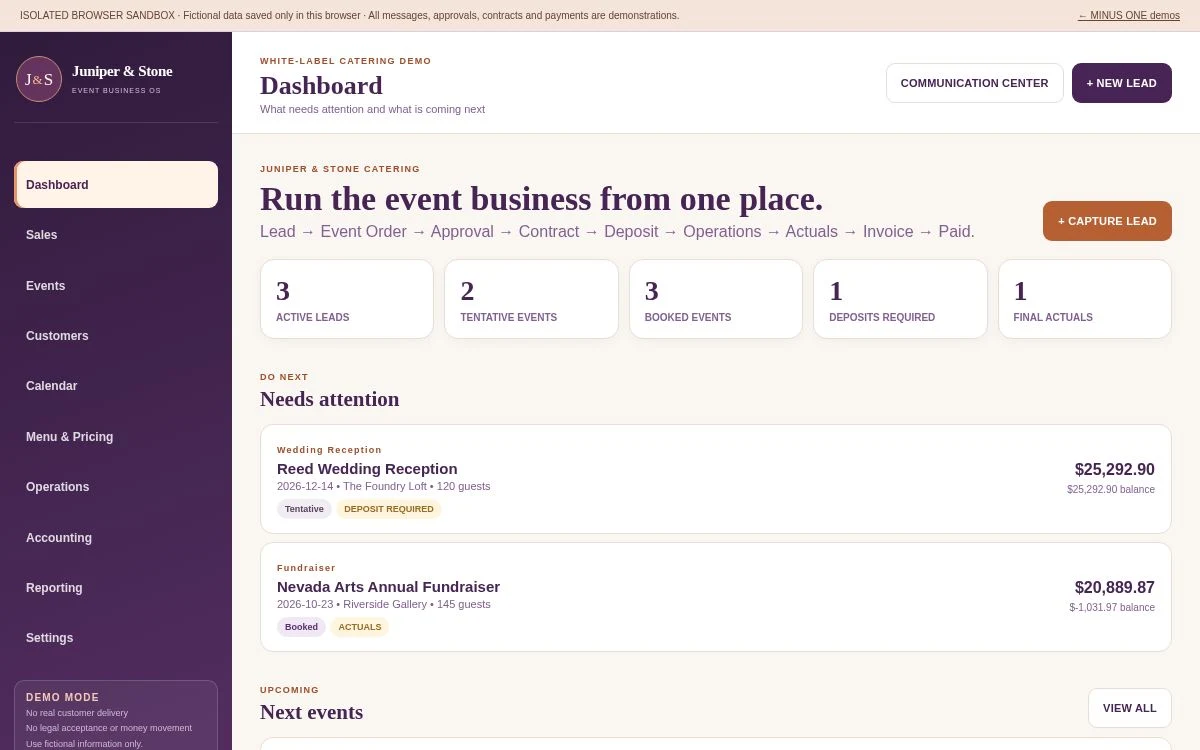Image resolution: width=1200 pixels, height=750 pixels.
Task: Open the Active Leads stat card
Action: 347,299
